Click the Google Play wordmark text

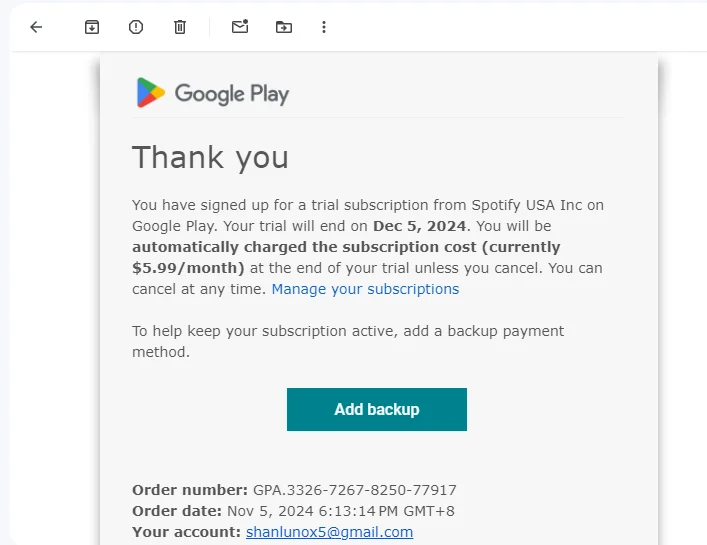[x=232, y=94]
